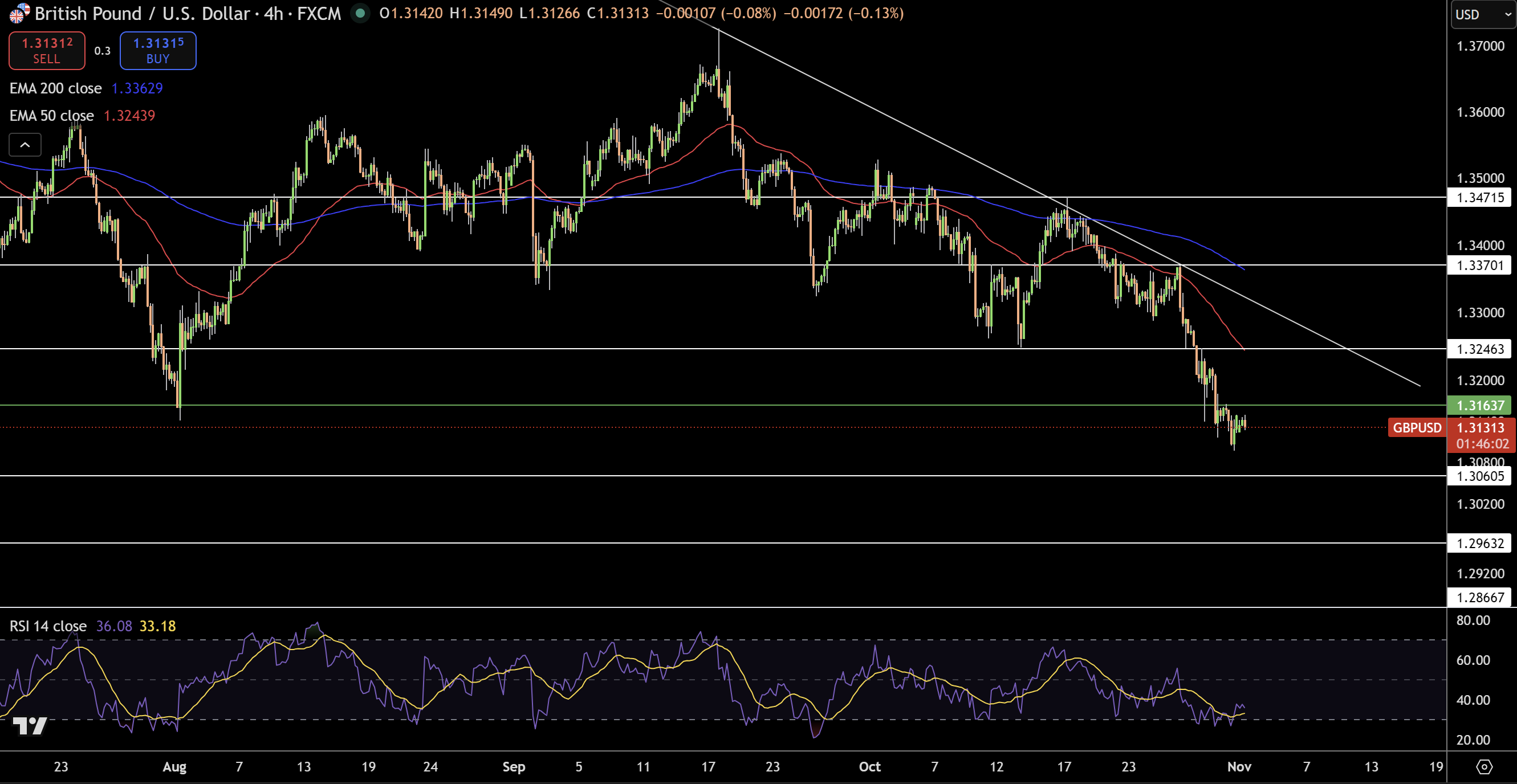Click the FXCM exchange name in the legend
The height and width of the screenshot is (784, 1517).
pos(319,14)
